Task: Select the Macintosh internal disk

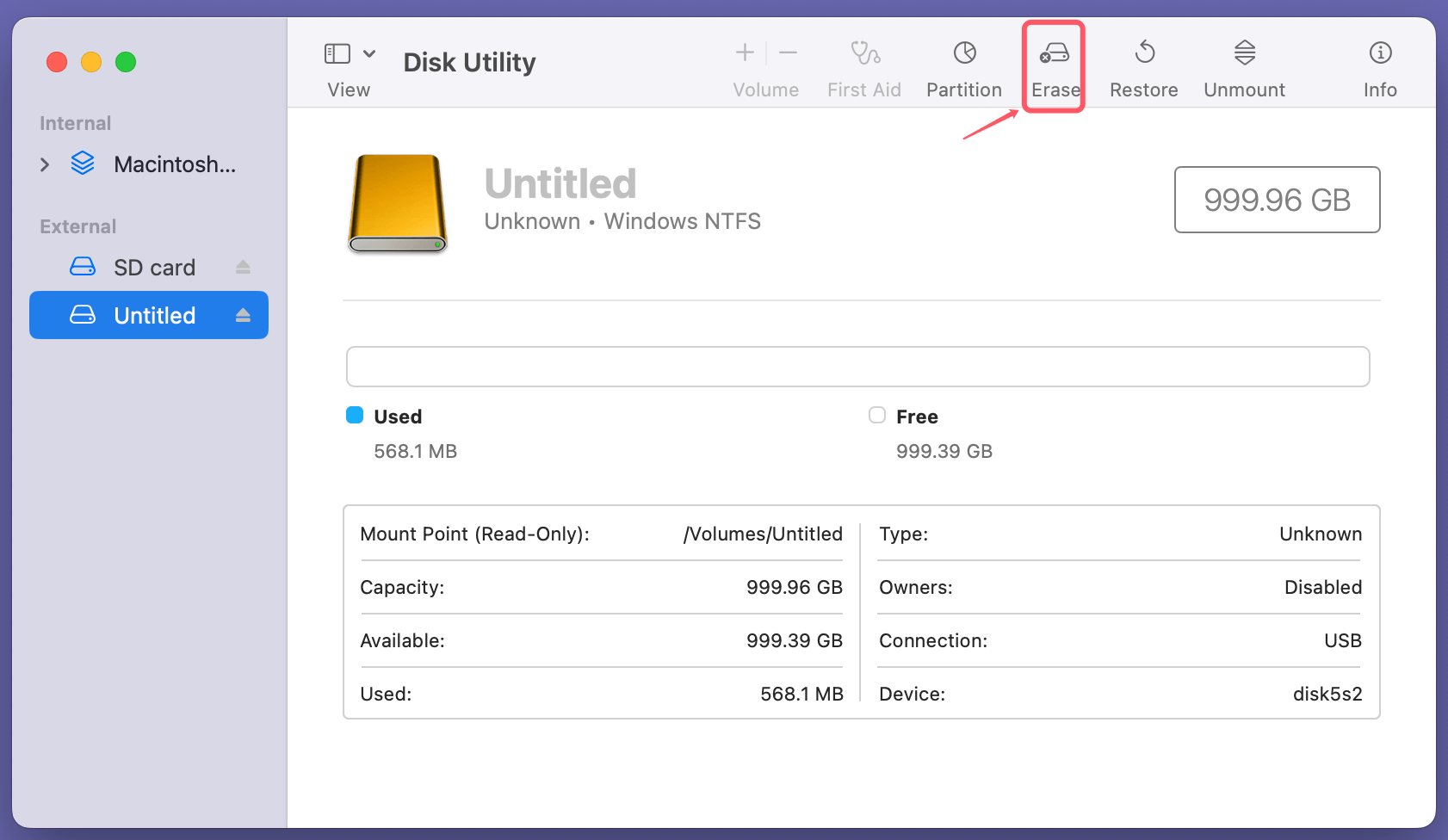Action: coord(174,164)
